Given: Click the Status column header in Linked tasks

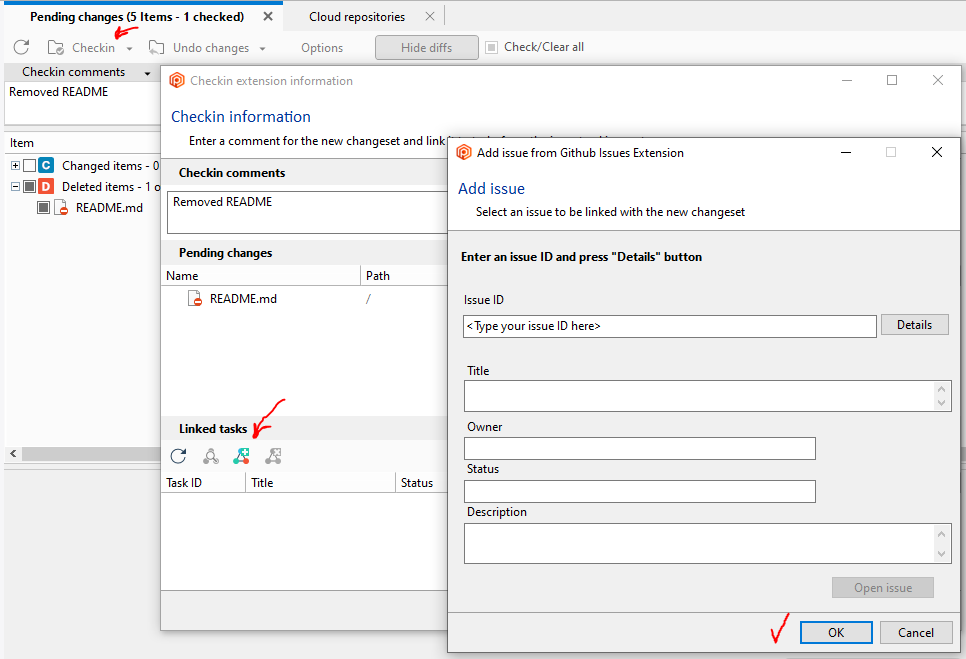Looking at the screenshot, I should pyautogui.click(x=421, y=483).
